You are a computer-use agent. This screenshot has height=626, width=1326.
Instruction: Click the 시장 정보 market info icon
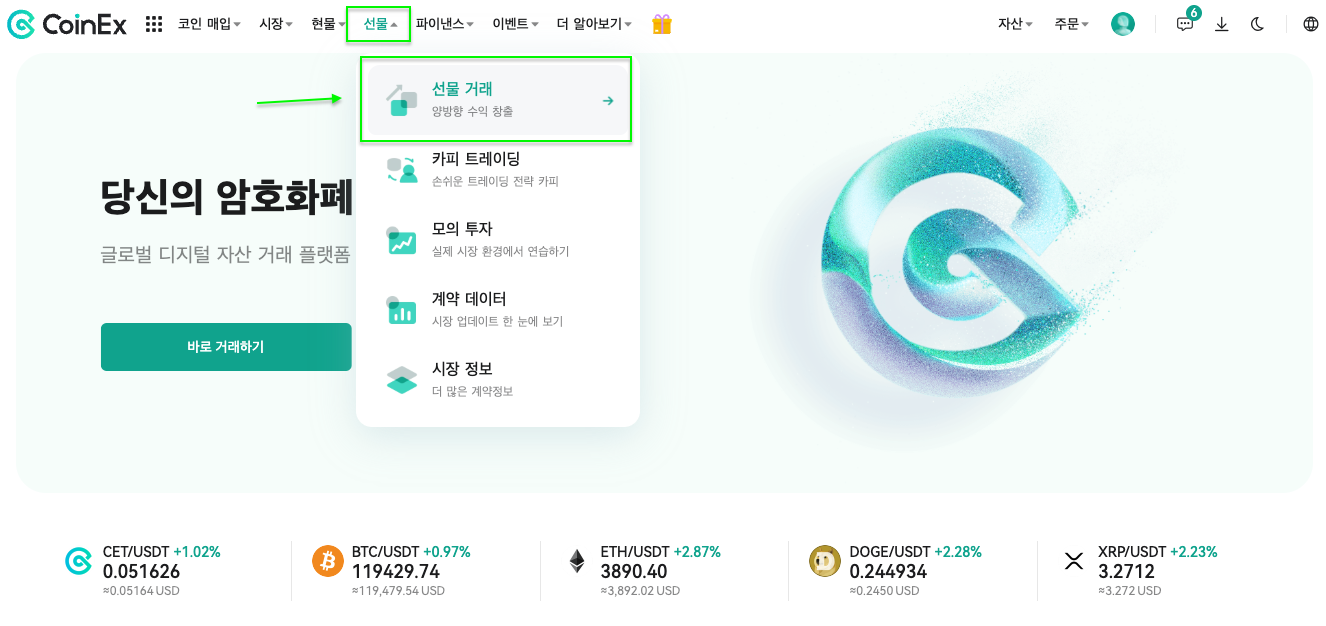(401, 378)
